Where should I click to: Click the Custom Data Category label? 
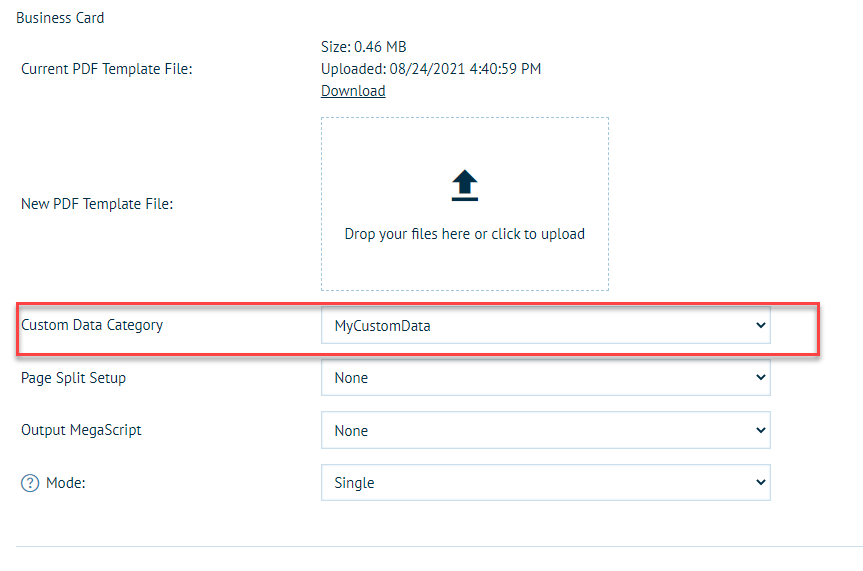pyautogui.click(x=92, y=325)
